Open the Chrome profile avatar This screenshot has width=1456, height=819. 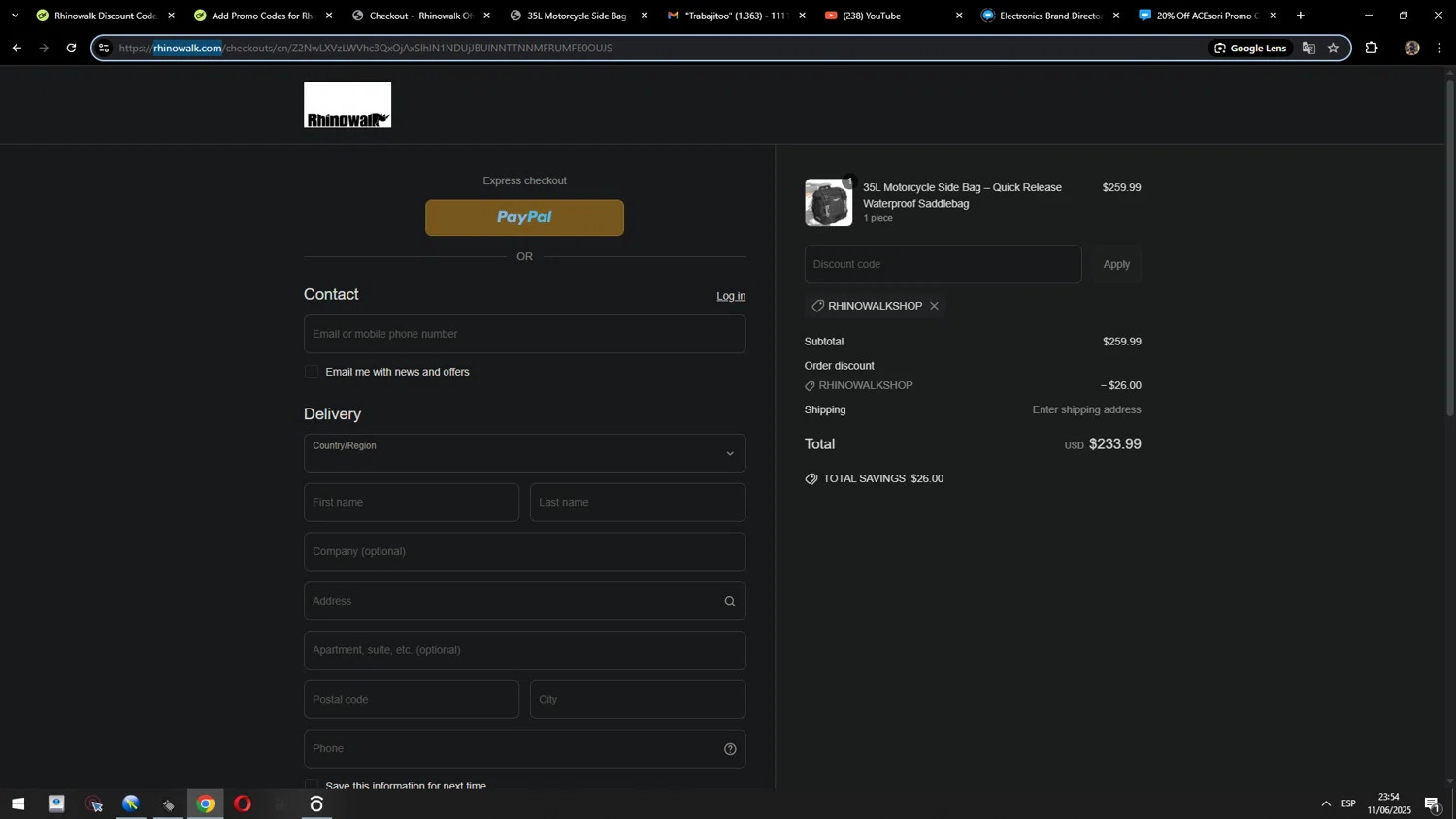point(1412,48)
